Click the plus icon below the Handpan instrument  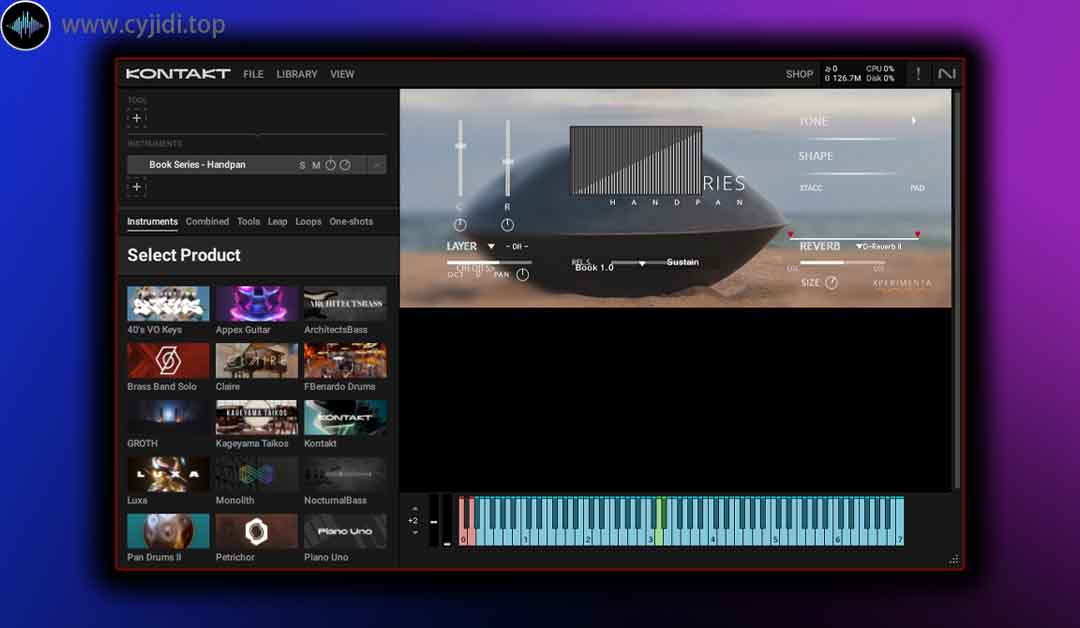click(x=137, y=187)
